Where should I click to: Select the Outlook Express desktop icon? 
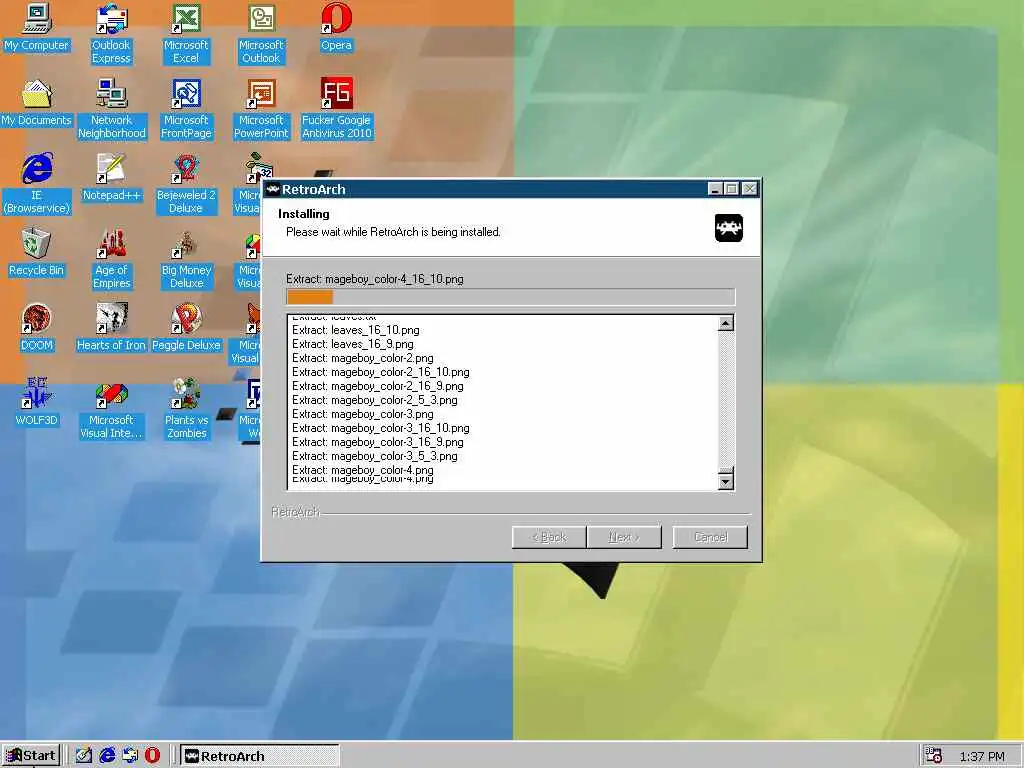pos(111,34)
